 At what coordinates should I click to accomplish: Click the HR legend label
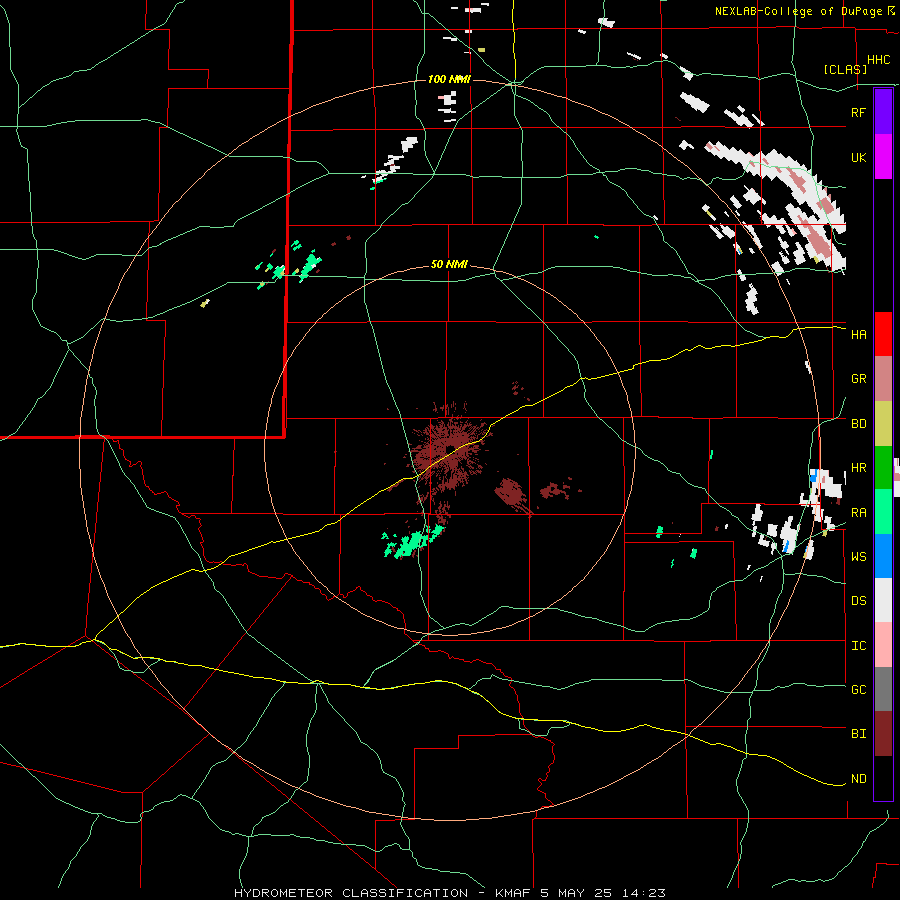[x=858, y=468]
